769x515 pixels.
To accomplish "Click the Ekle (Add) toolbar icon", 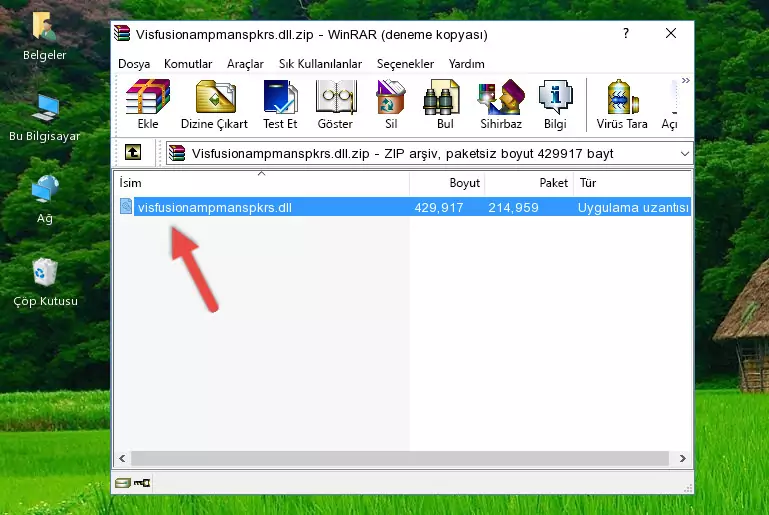I will click(148, 104).
